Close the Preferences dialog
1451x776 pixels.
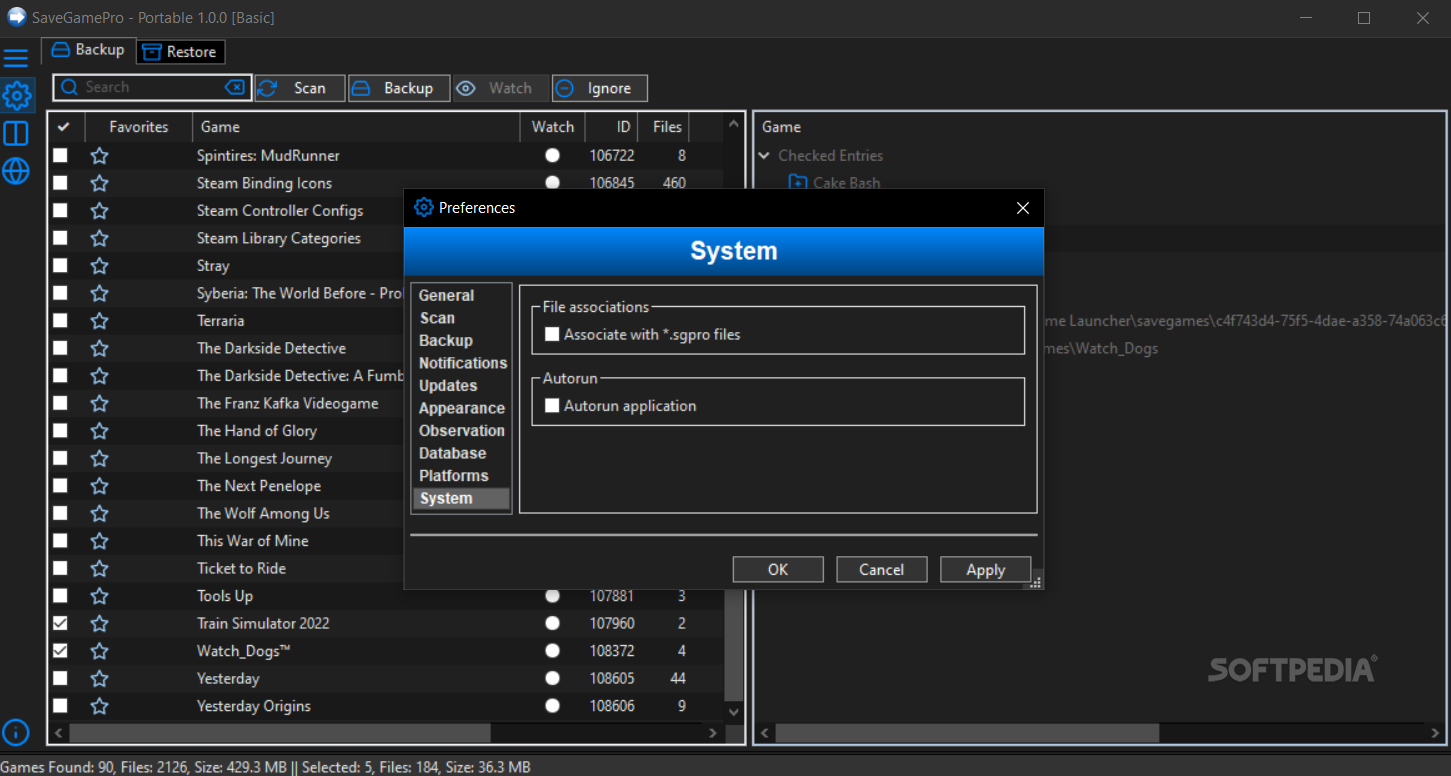click(1022, 208)
